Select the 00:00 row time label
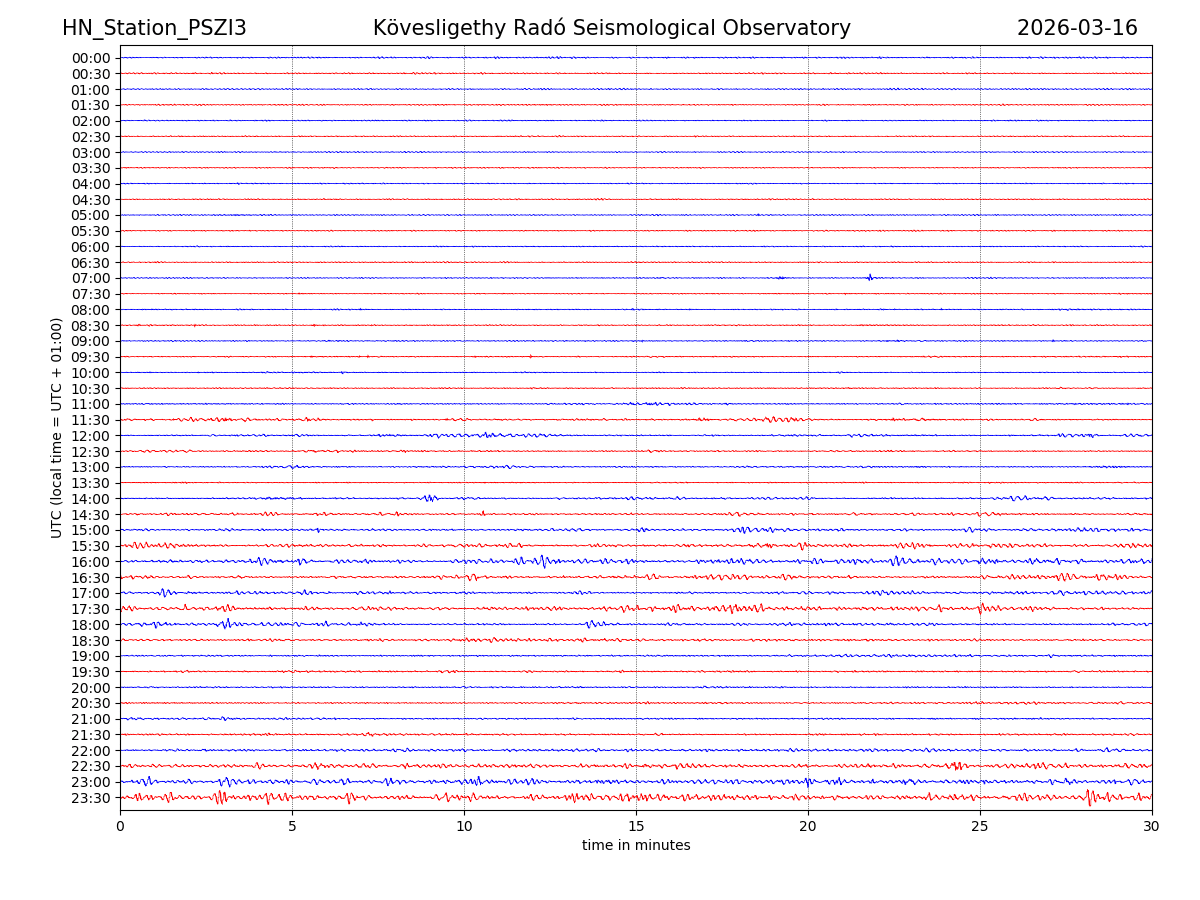 pos(91,58)
